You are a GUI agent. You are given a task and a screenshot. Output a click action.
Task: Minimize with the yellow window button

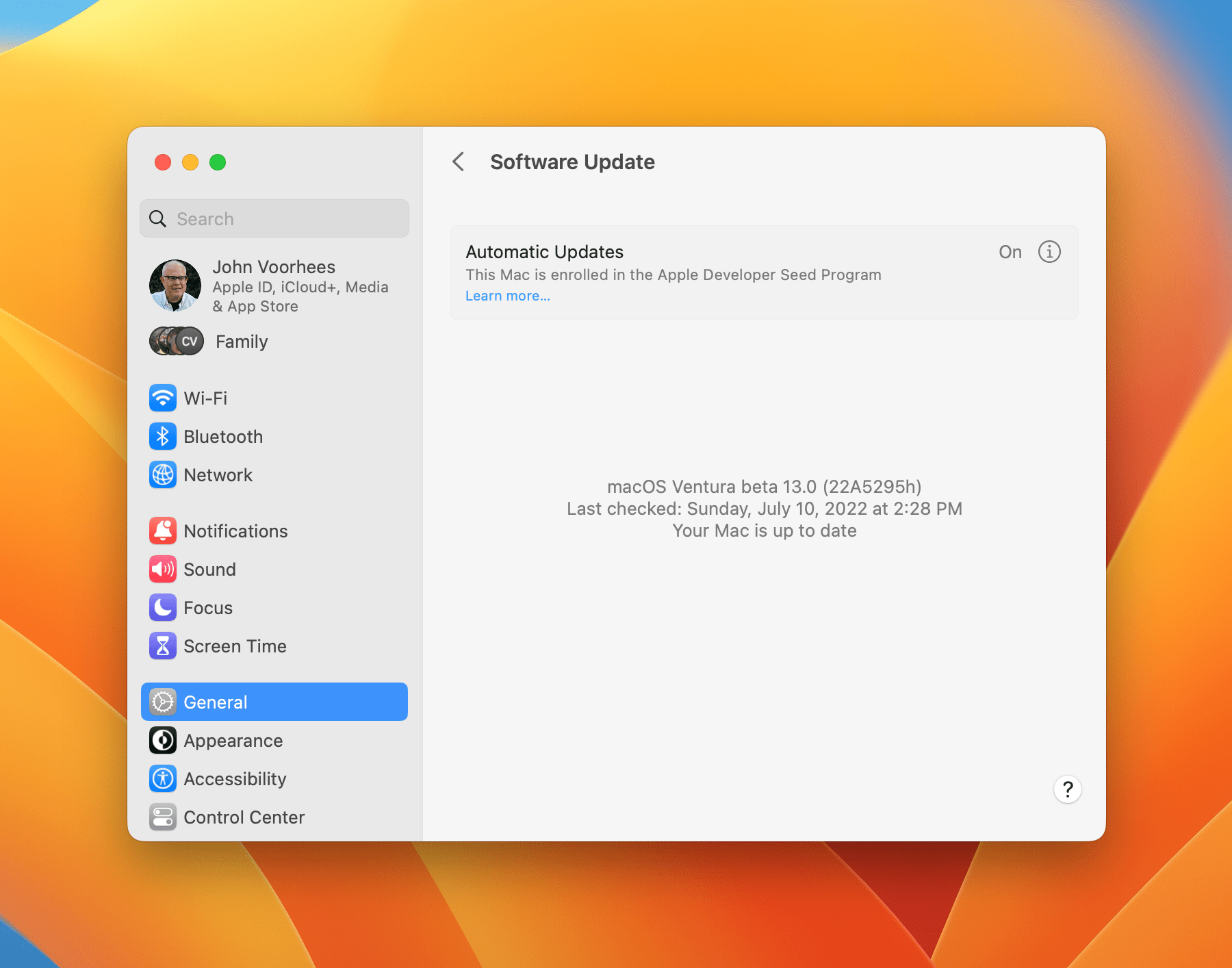[190, 162]
